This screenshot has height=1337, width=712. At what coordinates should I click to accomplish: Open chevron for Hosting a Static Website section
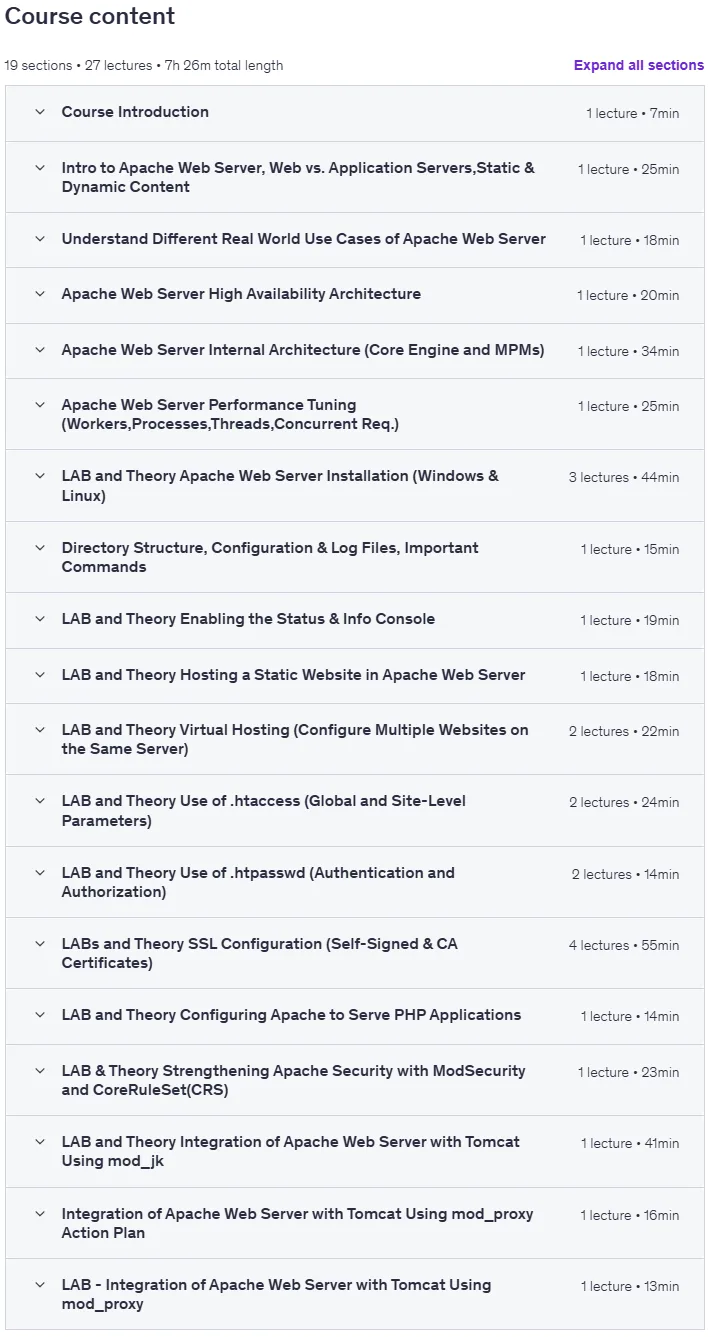coord(40,675)
